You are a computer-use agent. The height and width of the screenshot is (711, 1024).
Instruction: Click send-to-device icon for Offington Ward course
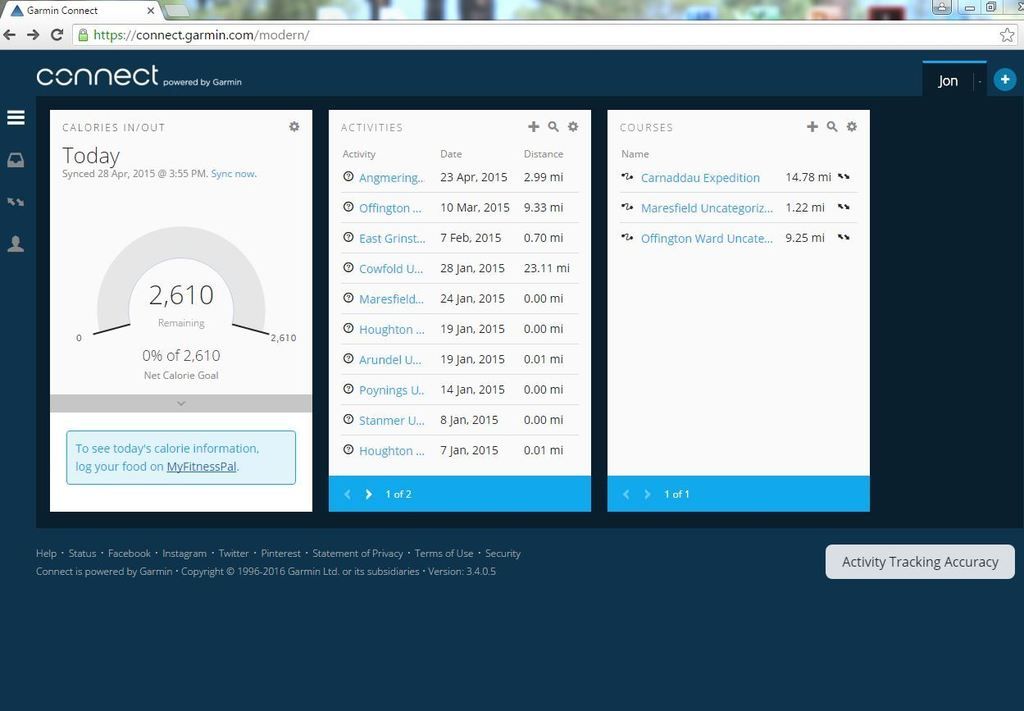(x=844, y=237)
